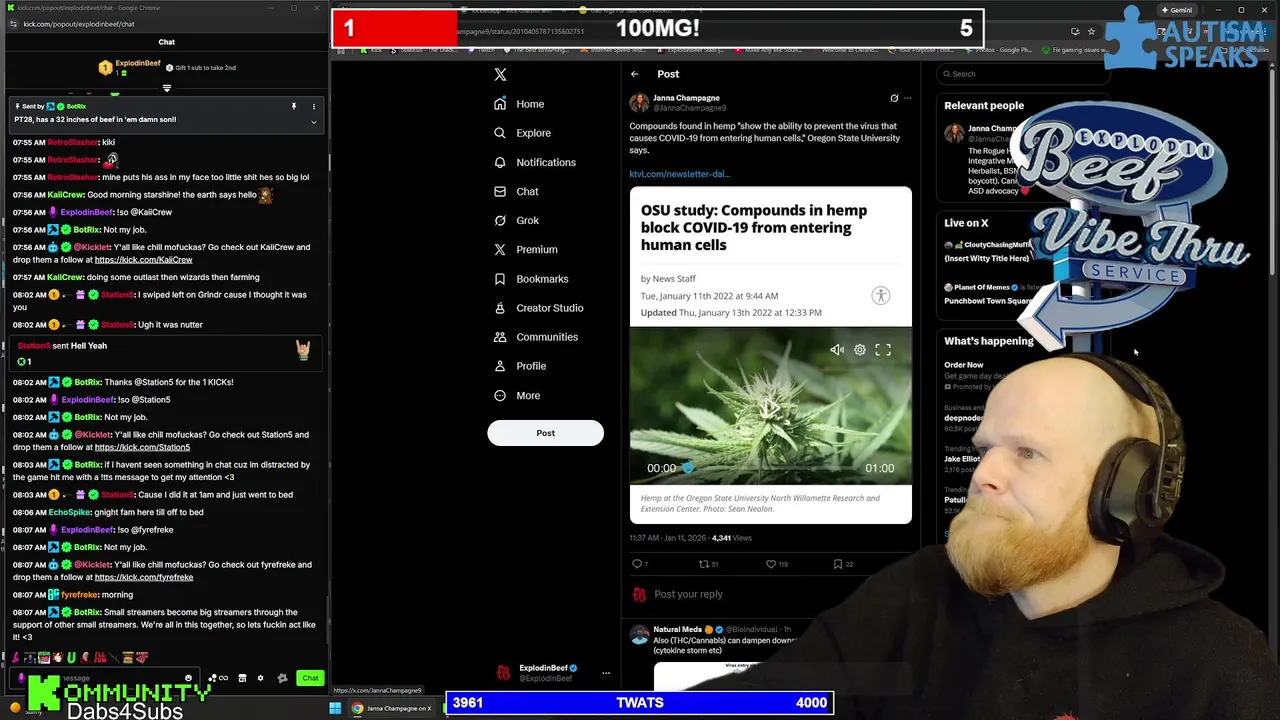
Task: Click the Grok explain icon on post
Action: [x=894, y=99]
